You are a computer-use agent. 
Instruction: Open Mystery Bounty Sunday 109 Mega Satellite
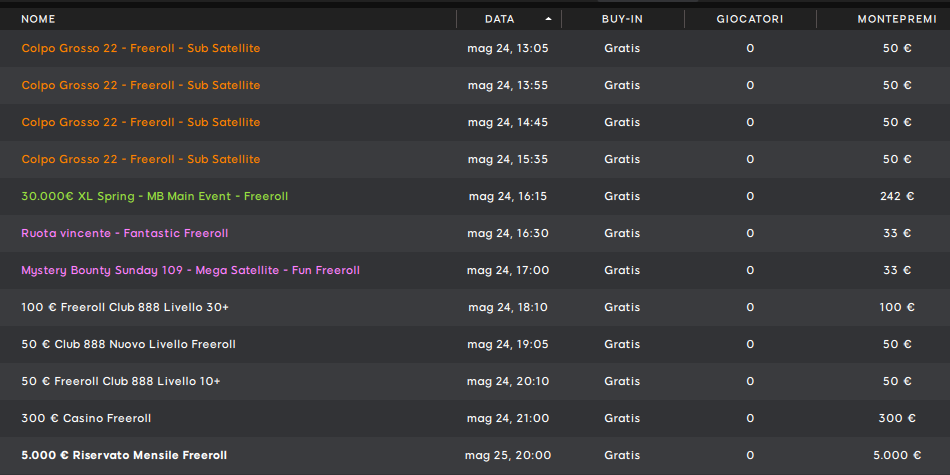pyautogui.click(x=475, y=270)
